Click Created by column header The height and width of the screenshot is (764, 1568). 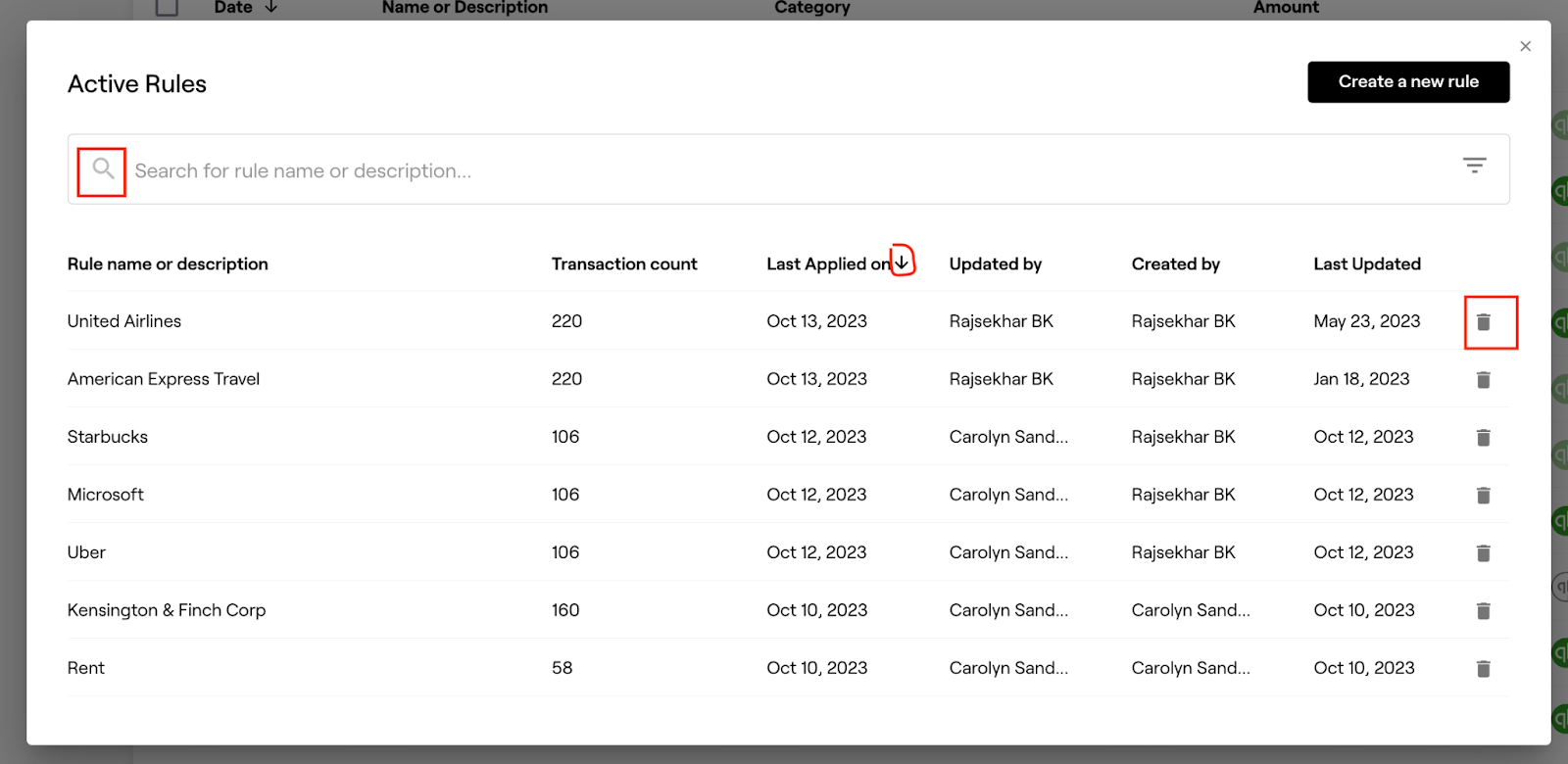(1176, 263)
